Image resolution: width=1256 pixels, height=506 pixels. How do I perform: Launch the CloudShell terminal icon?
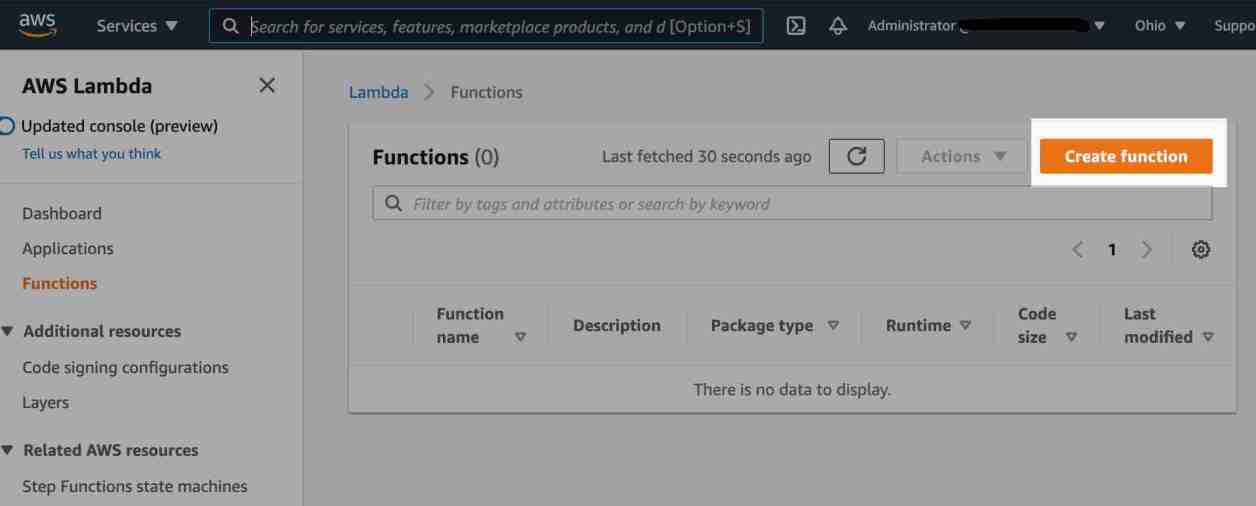coord(797,26)
